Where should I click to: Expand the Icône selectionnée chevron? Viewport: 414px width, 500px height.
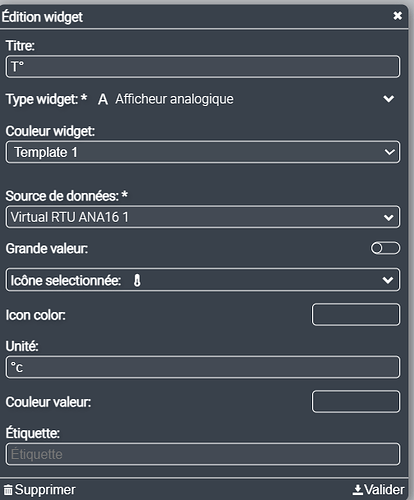[x=388, y=280]
